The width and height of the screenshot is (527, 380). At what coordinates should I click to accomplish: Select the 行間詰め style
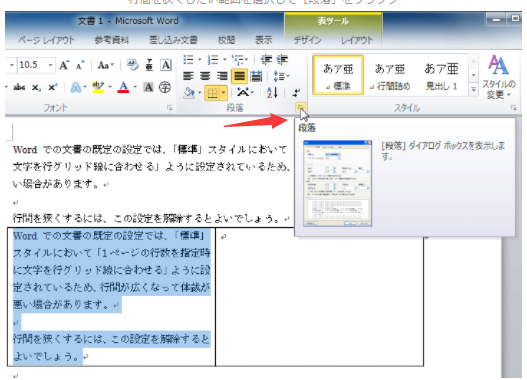click(x=390, y=75)
